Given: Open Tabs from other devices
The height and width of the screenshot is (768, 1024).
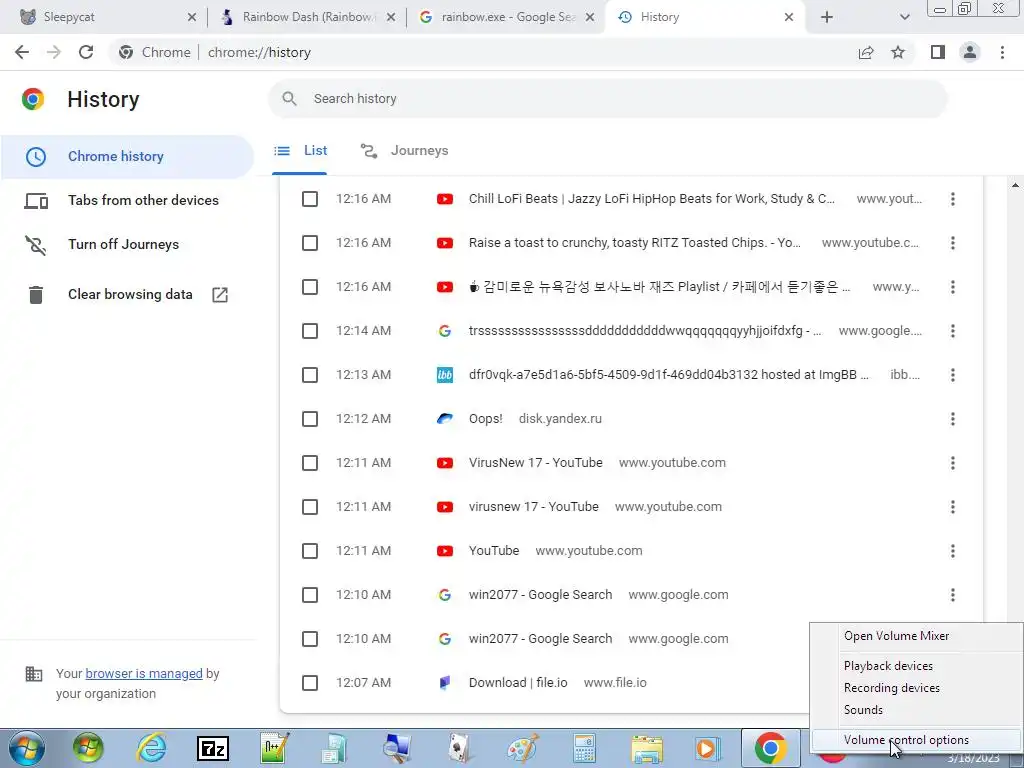Looking at the screenshot, I should click(127, 200).
